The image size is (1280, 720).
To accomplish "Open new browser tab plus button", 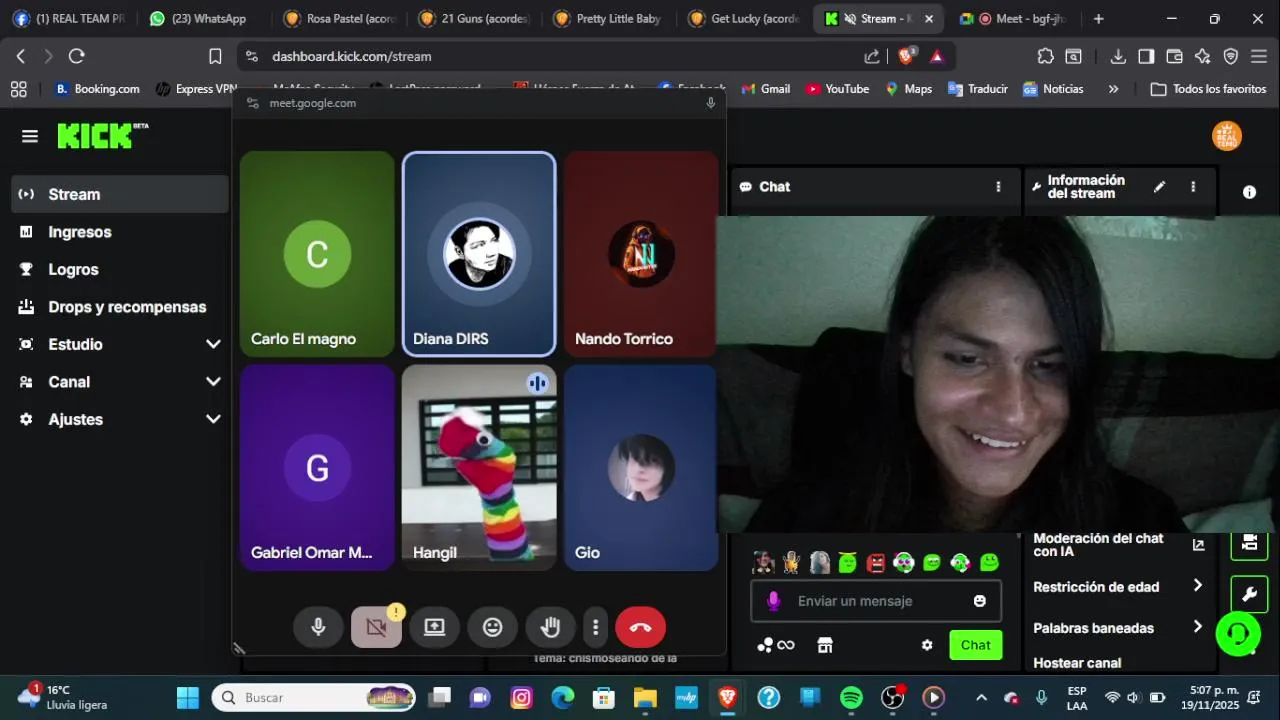I will [1099, 19].
